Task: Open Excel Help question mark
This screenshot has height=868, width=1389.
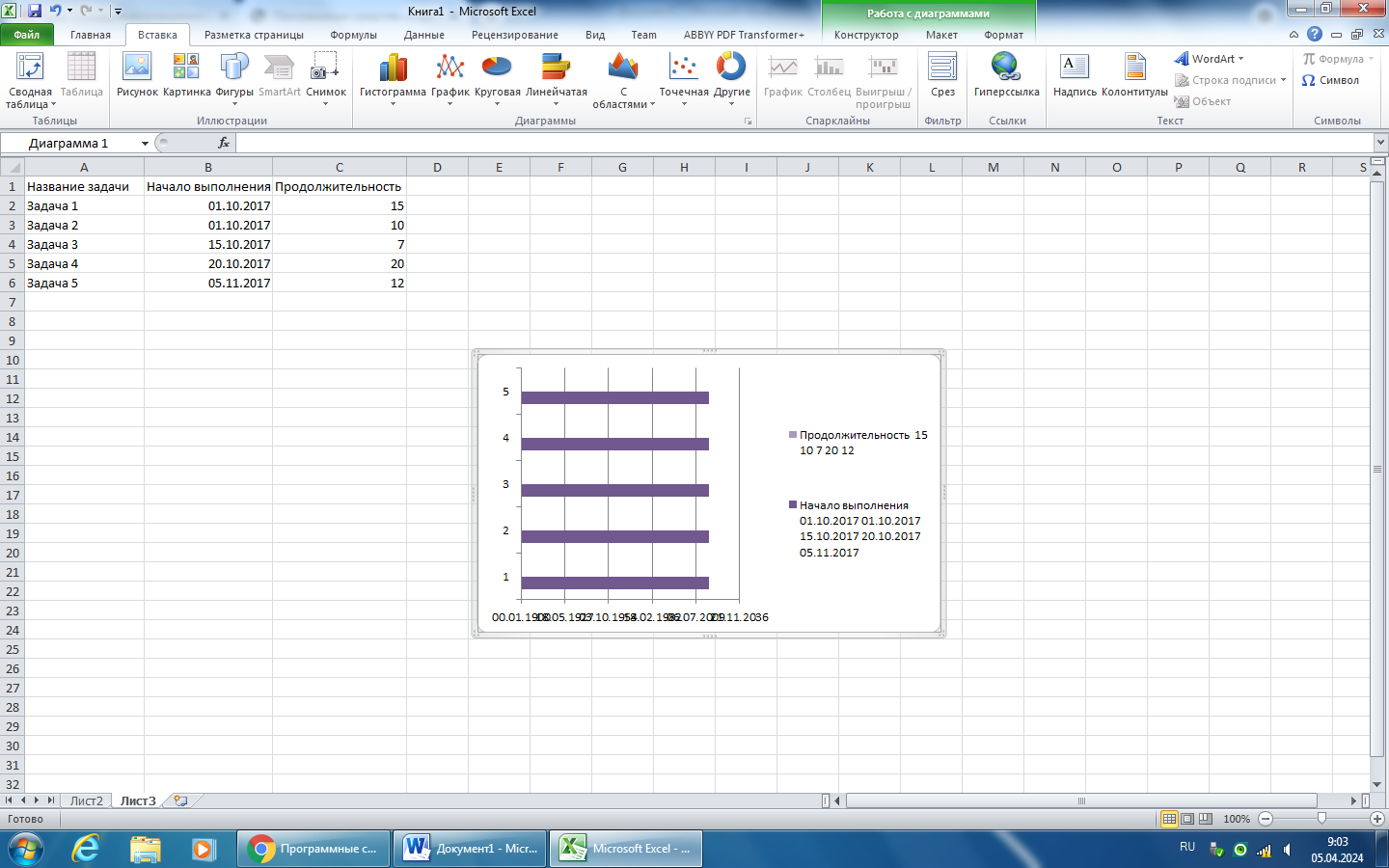Action: 1314,34
